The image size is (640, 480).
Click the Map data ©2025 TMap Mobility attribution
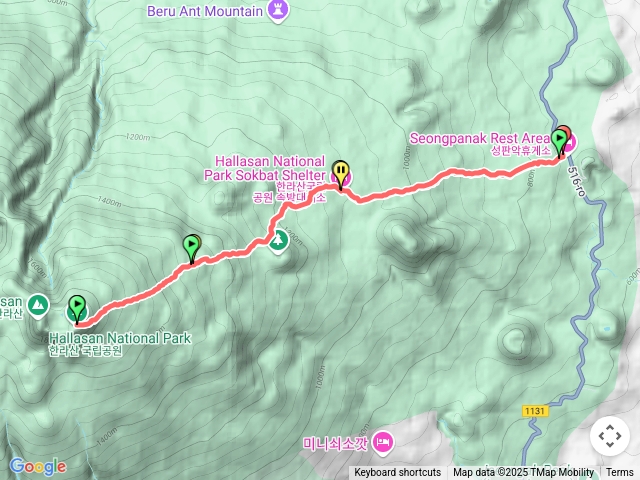[523, 473]
